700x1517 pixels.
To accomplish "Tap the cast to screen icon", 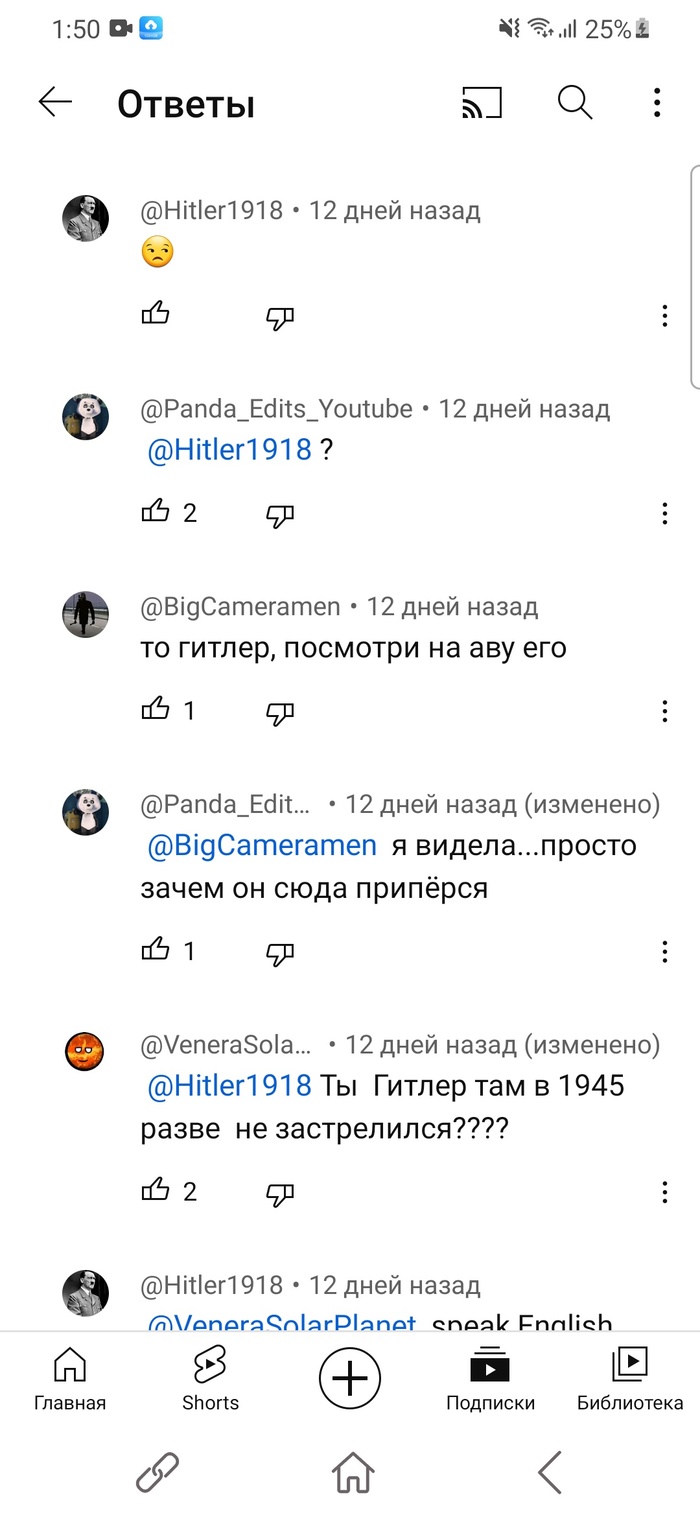I will pyautogui.click(x=481, y=103).
